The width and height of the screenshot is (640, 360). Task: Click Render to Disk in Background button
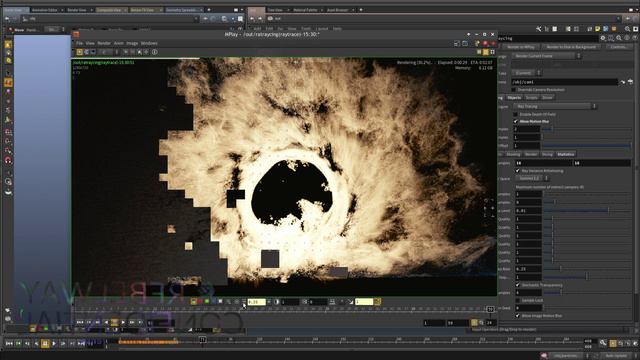[571, 47]
